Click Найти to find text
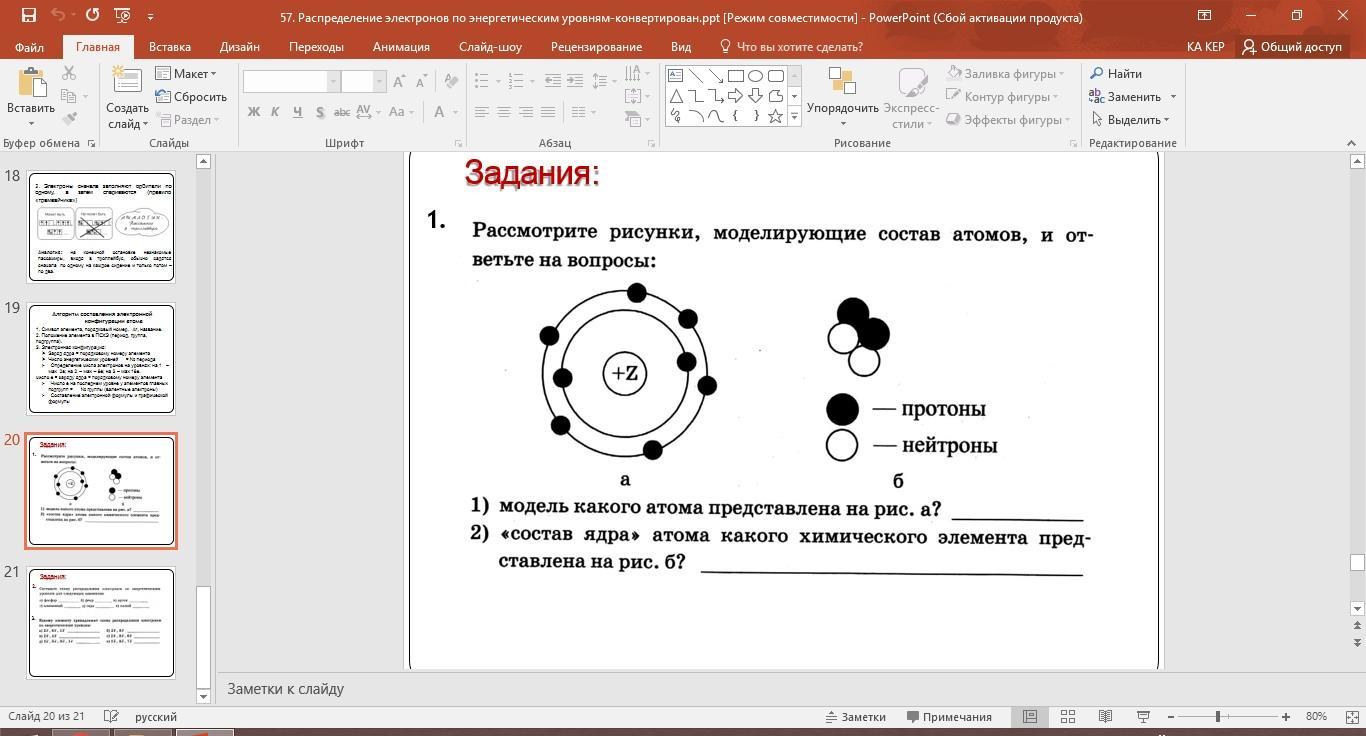Viewport: 1366px width, 736px height. point(1115,73)
